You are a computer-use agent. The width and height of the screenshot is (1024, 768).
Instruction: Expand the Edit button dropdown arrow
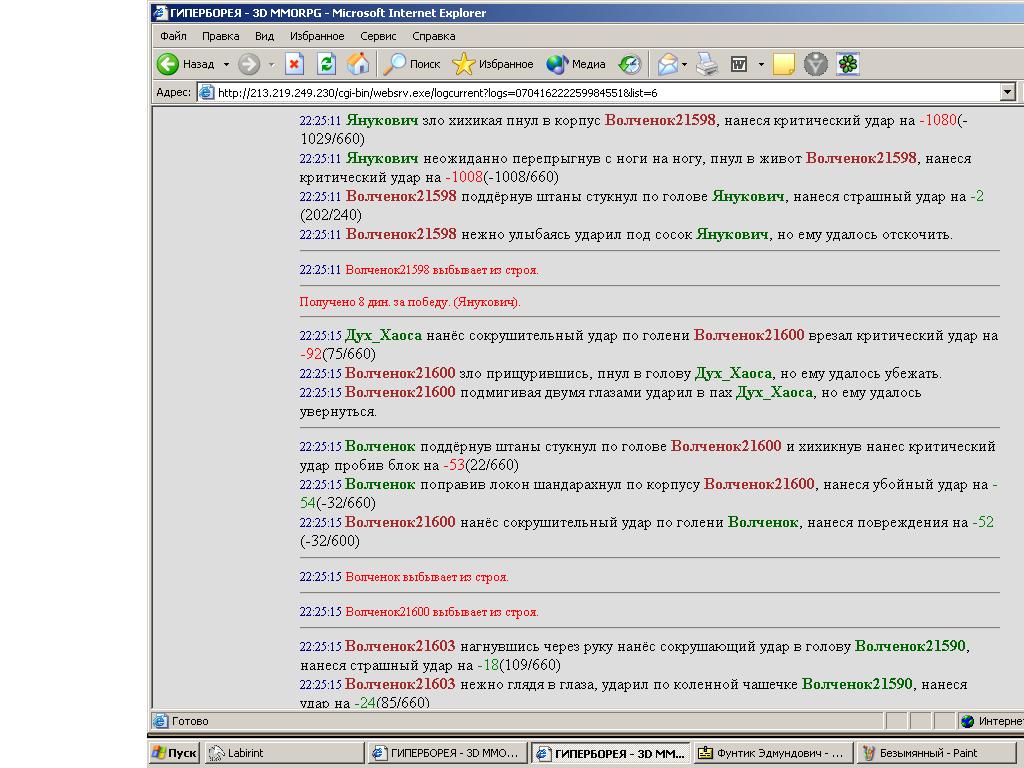[761, 64]
